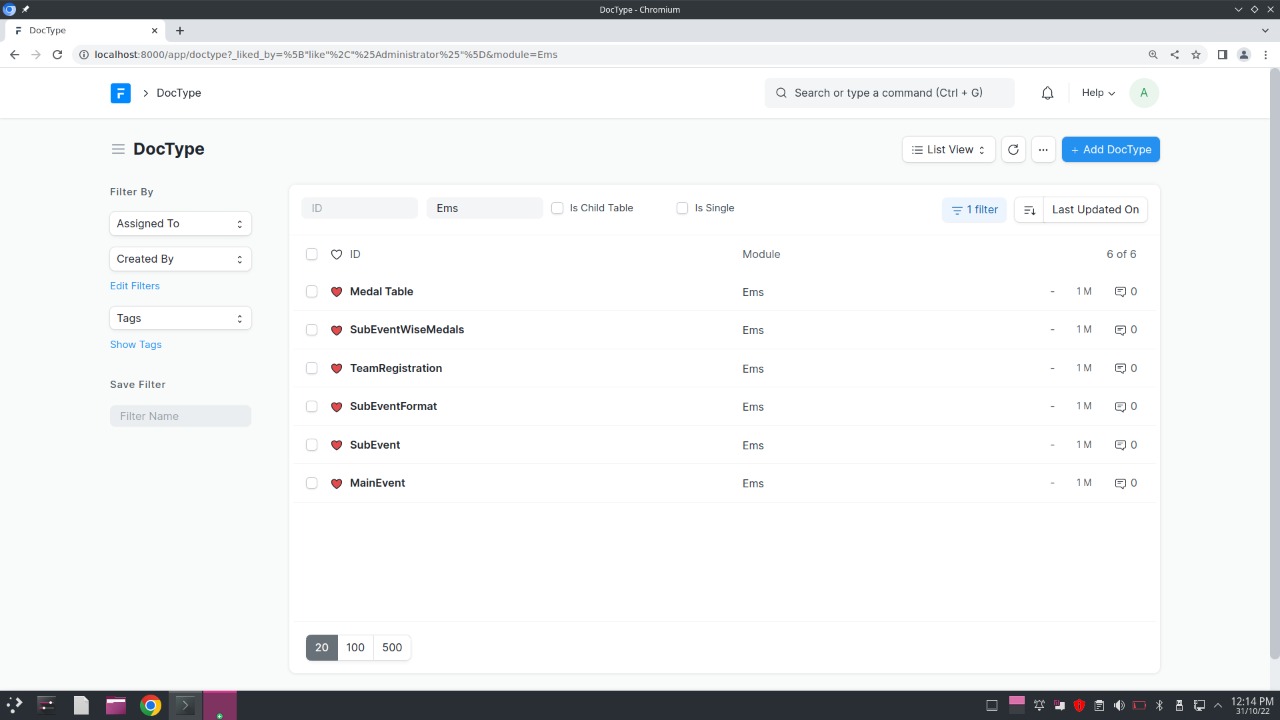The image size is (1280, 720).
Task: Focus the ID filter field
Action: (x=359, y=208)
